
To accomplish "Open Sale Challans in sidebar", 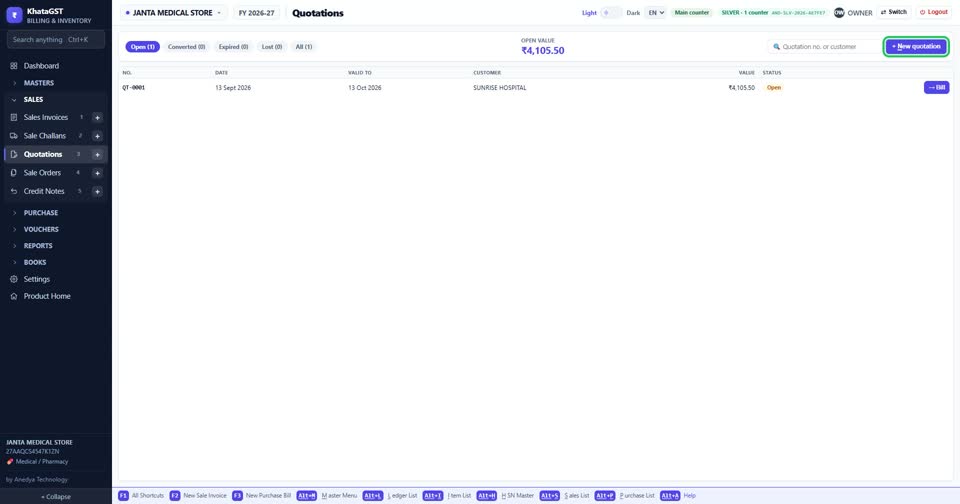I will pos(44,136).
